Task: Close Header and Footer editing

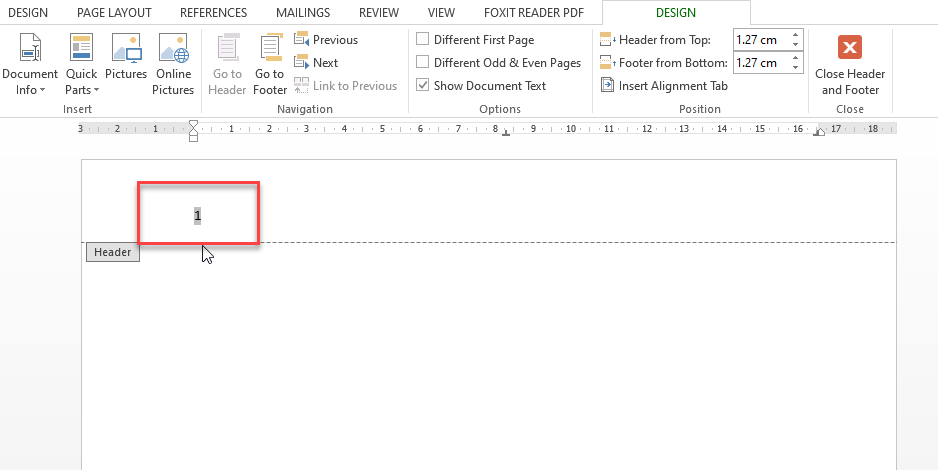Action: click(849, 65)
